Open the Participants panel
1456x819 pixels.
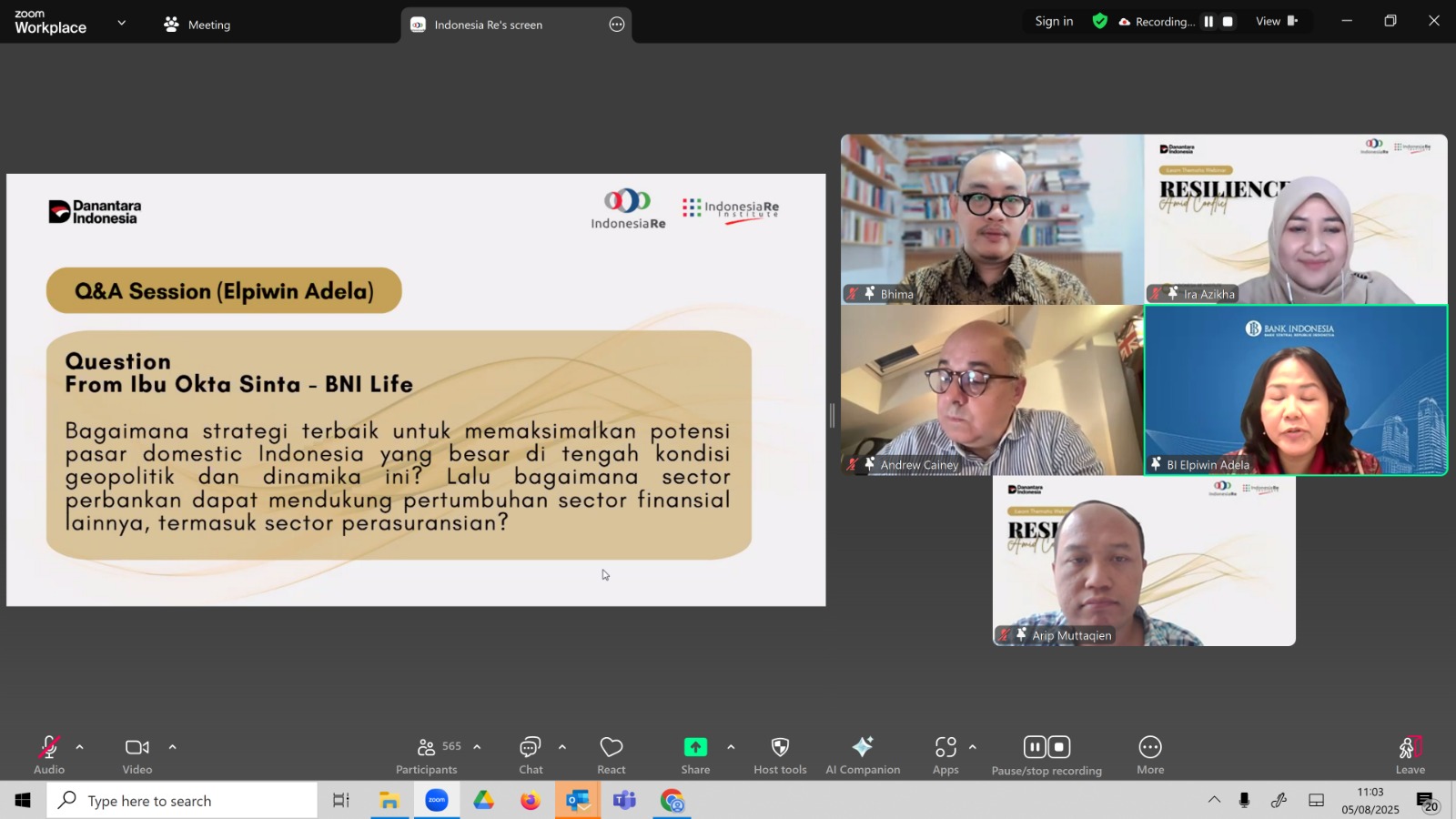pyautogui.click(x=427, y=755)
